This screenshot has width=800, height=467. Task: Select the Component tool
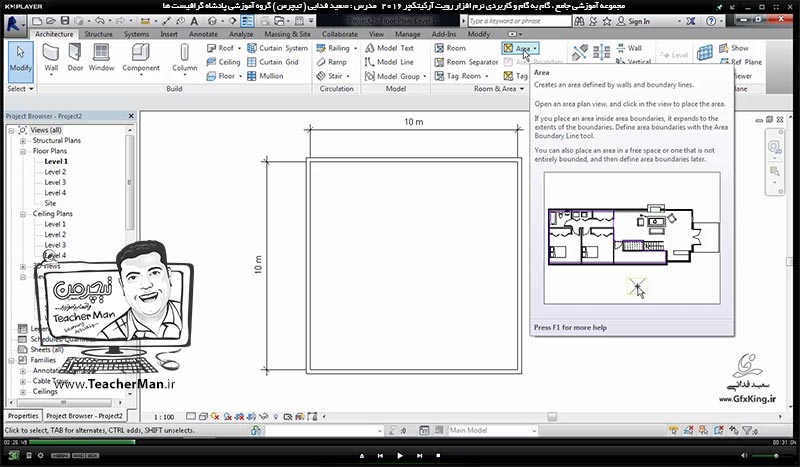(x=141, y=59)
